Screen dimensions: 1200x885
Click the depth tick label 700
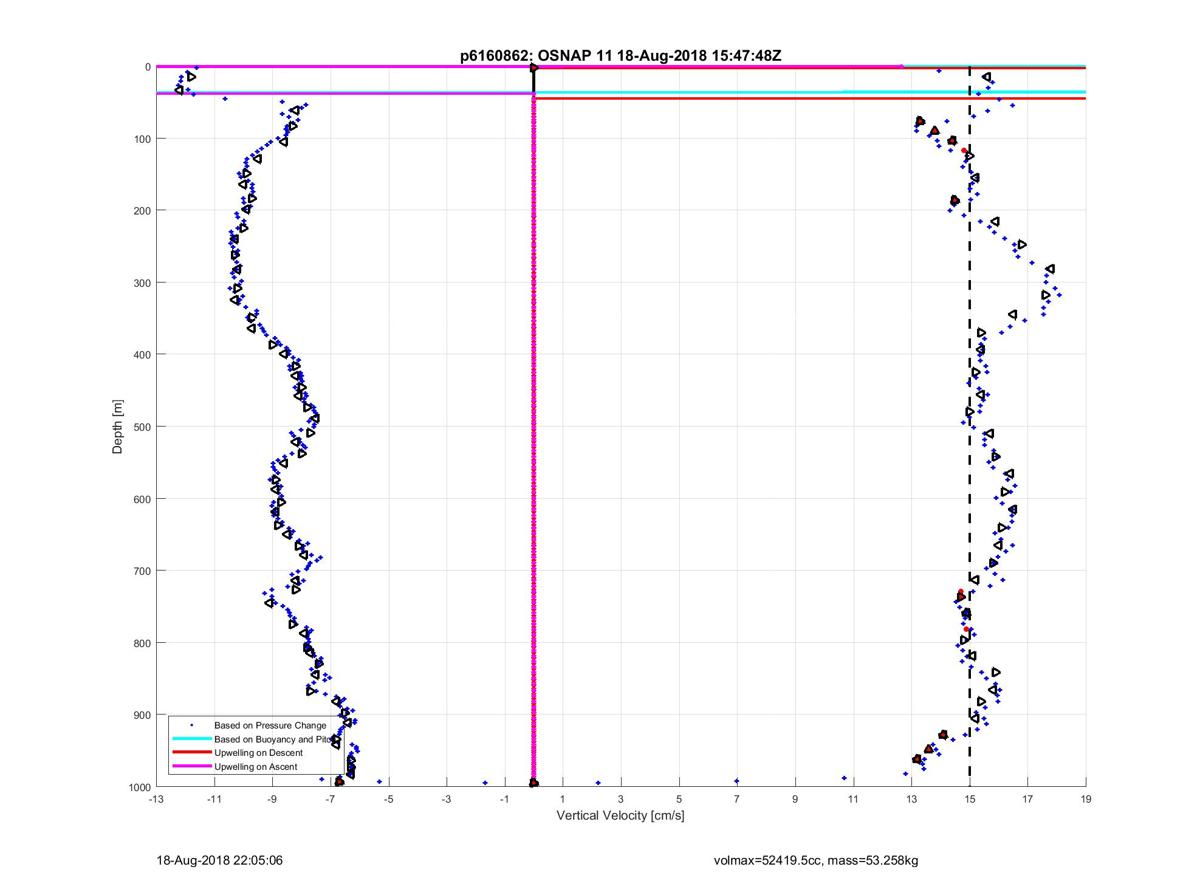pos(141,571)
